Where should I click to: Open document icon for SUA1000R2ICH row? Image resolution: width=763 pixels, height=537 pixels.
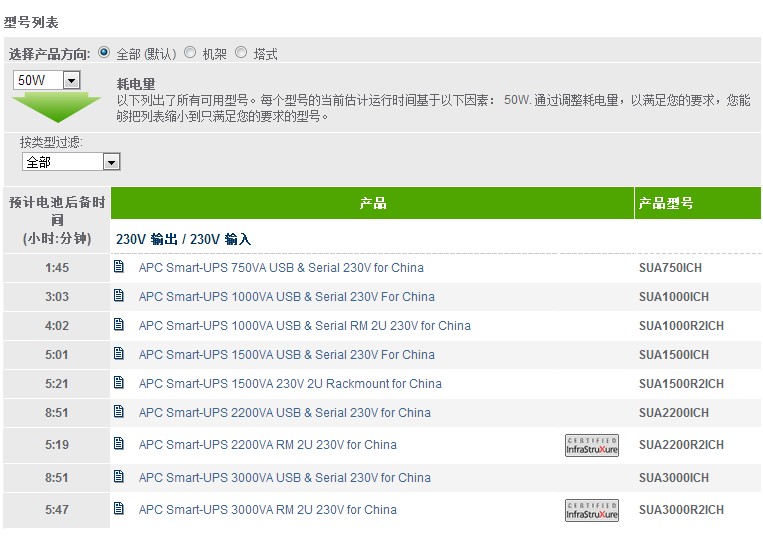(x=119, y=324)
